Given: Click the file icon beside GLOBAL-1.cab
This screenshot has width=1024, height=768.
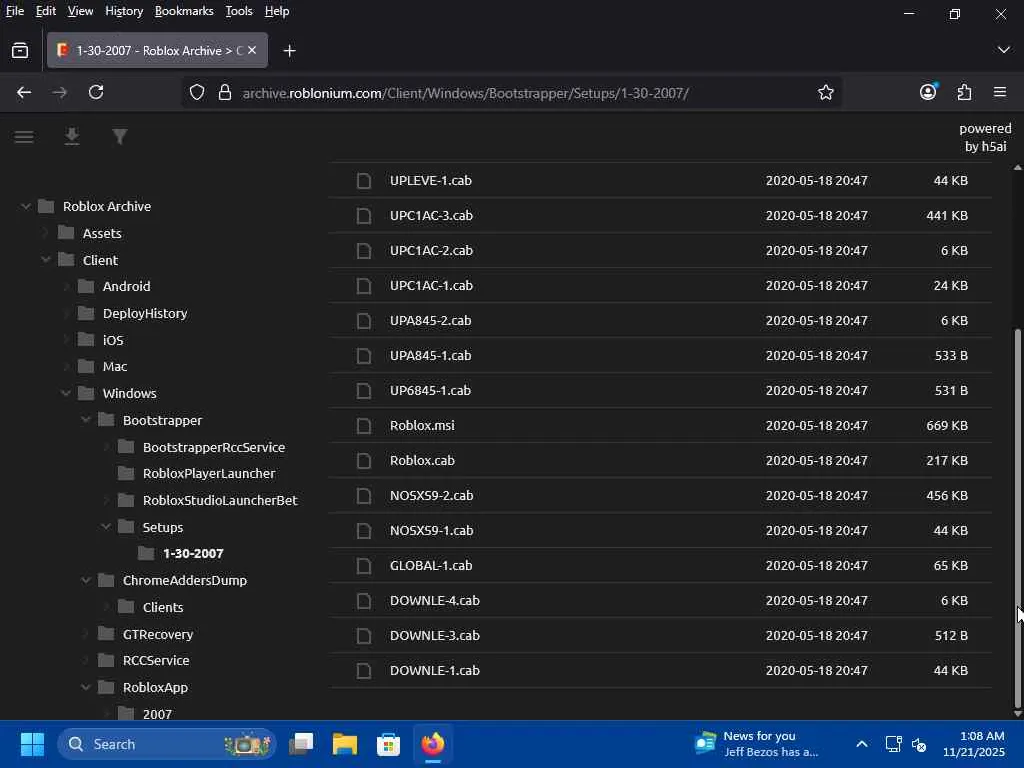Looking at the screenshot, I should click(x=364, y=566).
